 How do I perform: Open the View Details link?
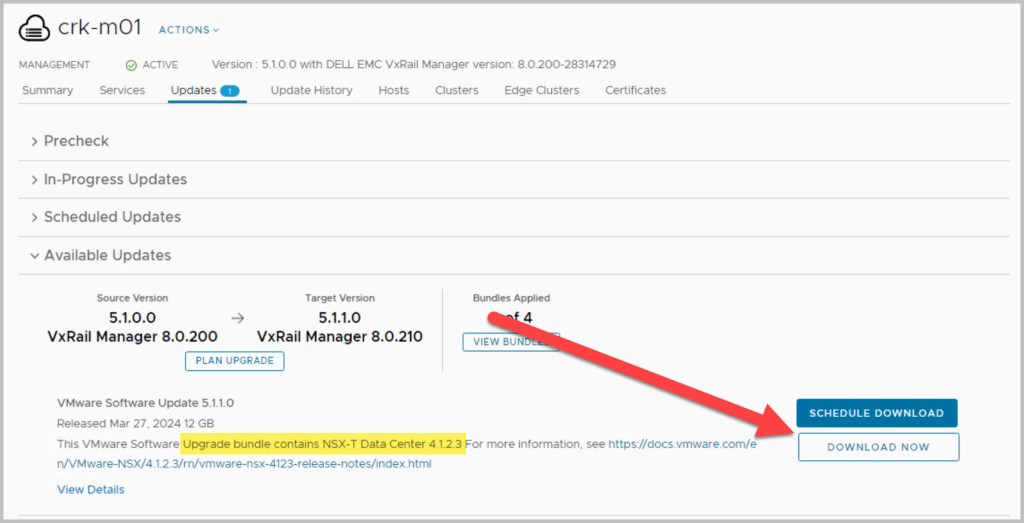pos(91,490)
